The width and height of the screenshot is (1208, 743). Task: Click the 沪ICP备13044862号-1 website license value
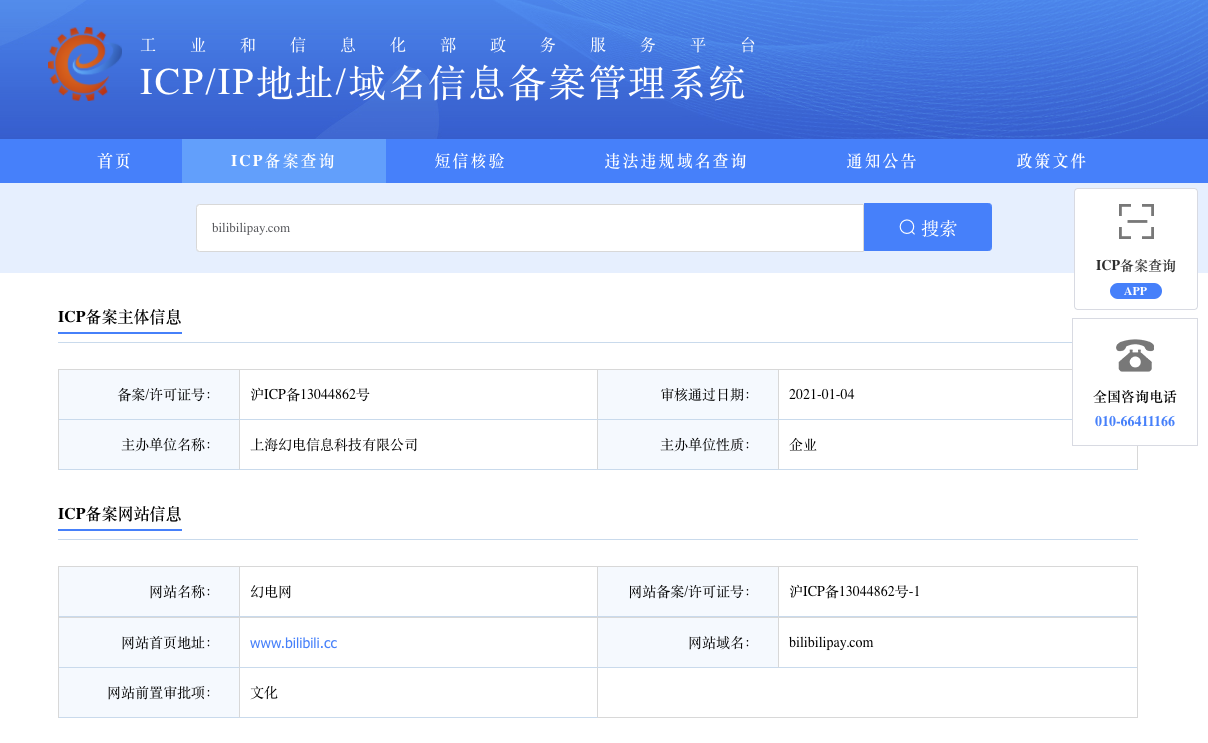point(854,592)
